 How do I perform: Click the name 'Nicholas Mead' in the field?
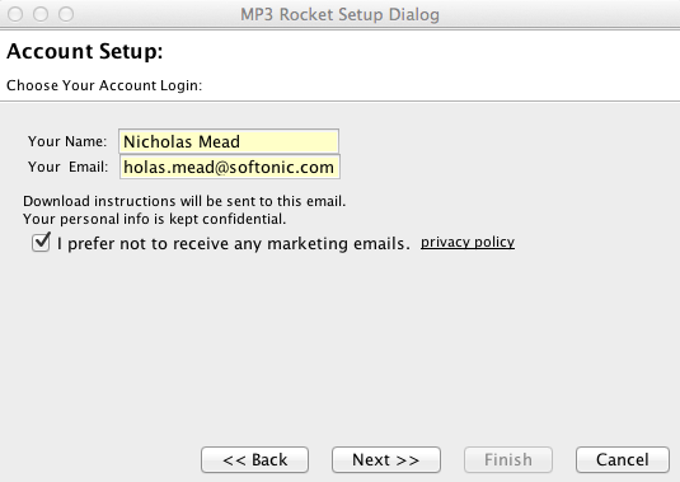182,141
